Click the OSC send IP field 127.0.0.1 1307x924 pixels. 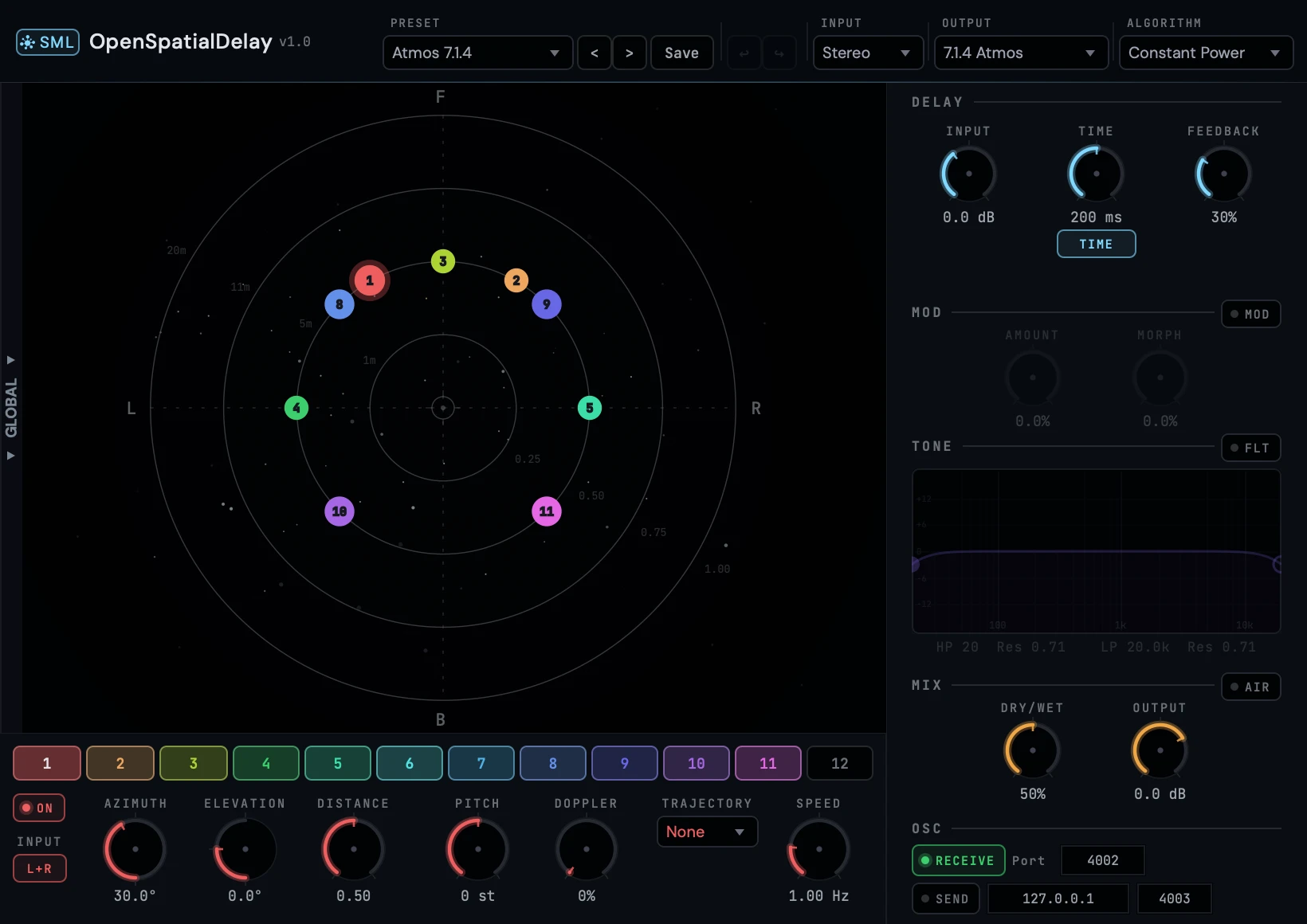(1058, 899)
